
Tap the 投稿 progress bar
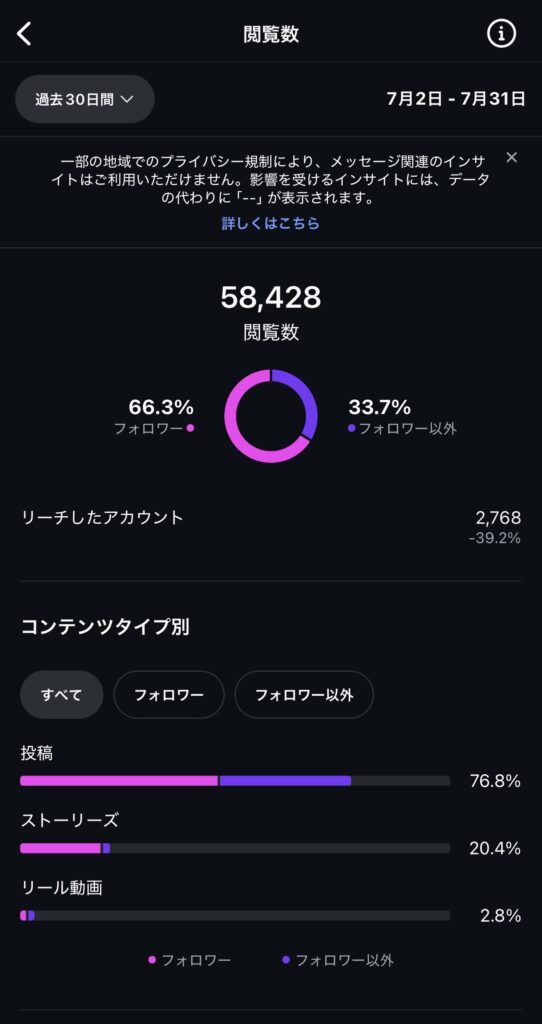[235, 780]
